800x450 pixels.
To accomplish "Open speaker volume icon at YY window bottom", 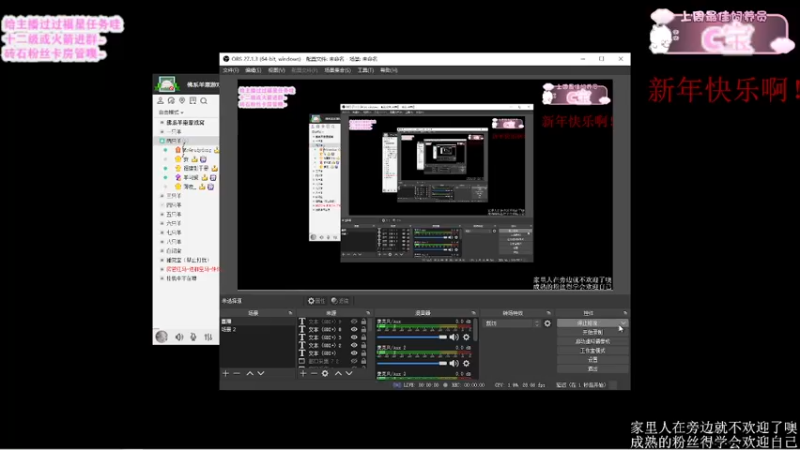I will pyautogui.click(x=179, y=337).
